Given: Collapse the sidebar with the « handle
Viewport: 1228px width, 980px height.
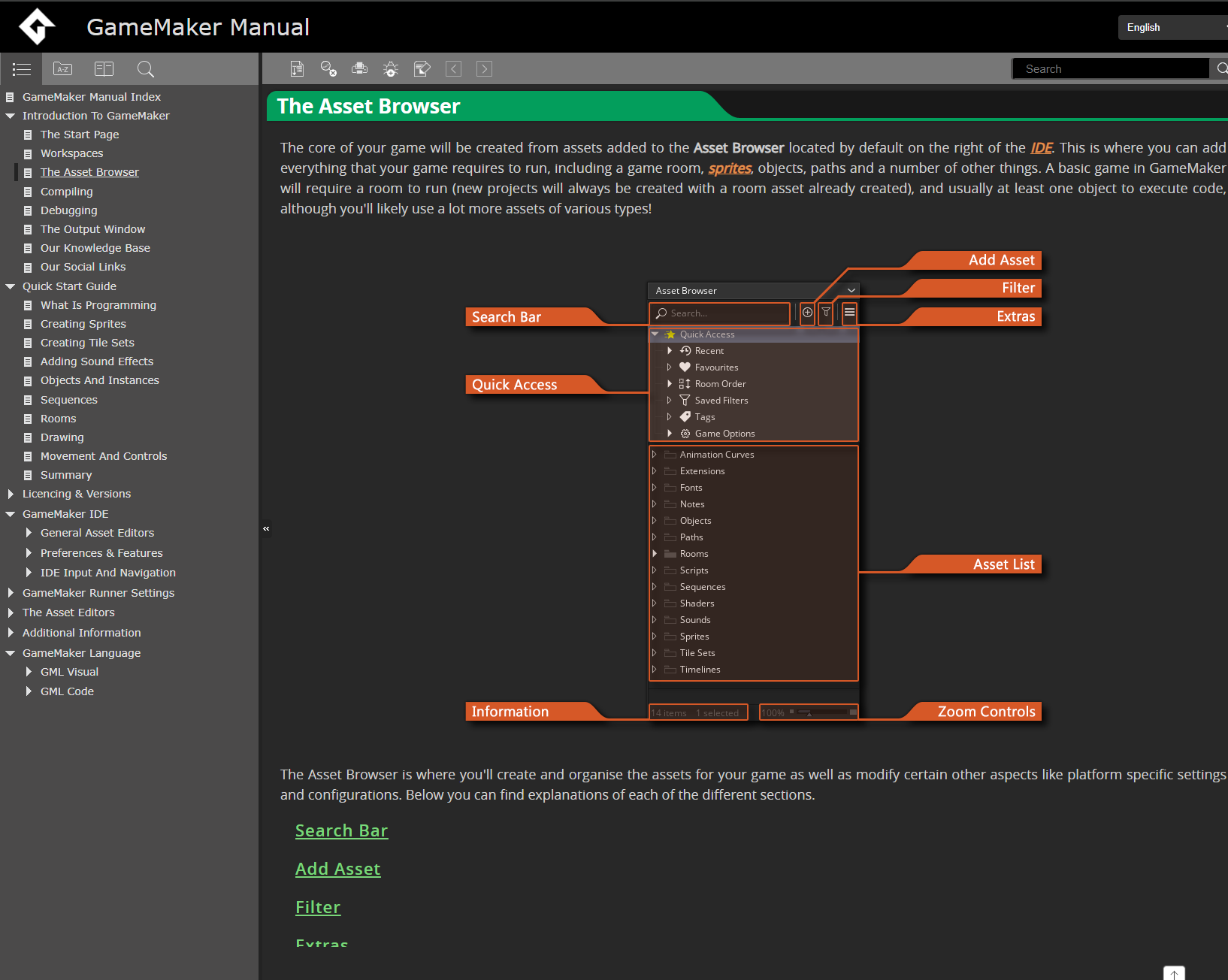Looking at the screenshot, I should pos(266,528).
